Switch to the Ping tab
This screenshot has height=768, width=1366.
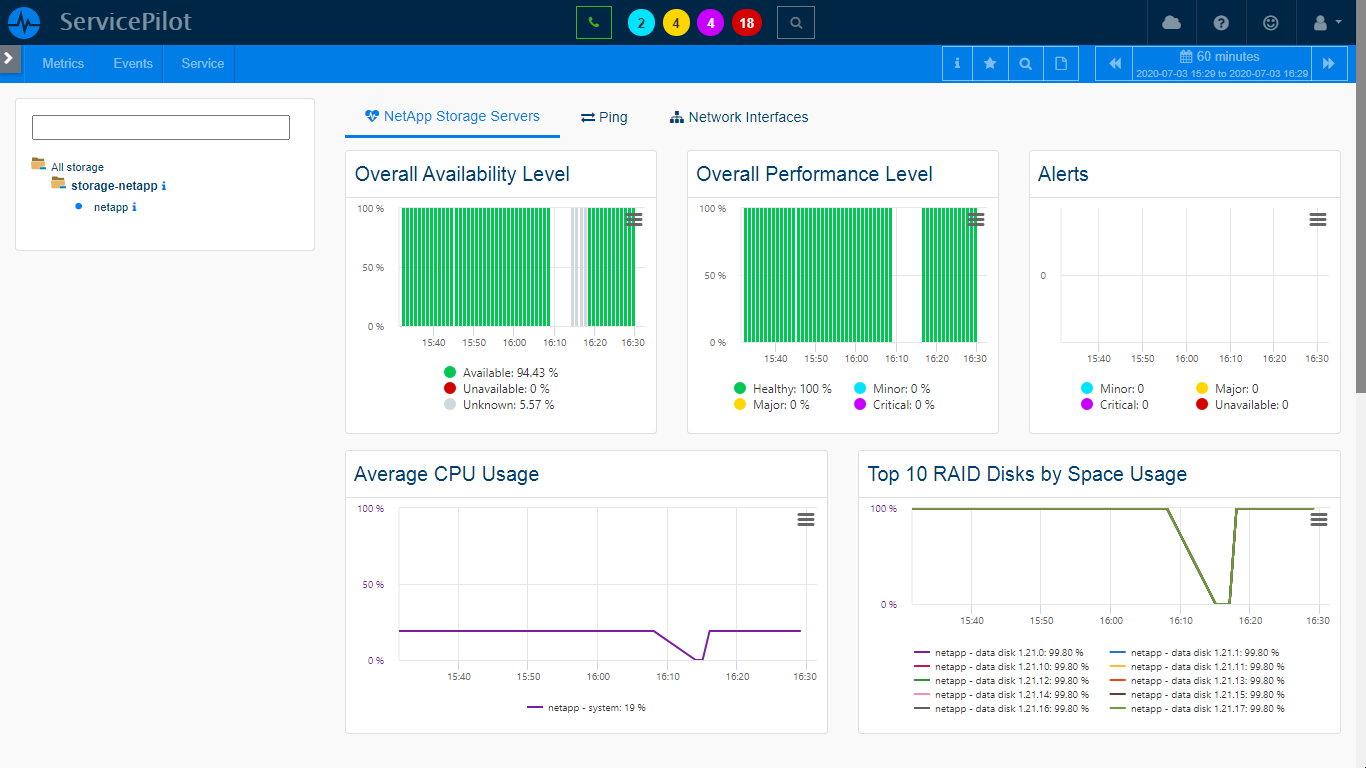(x=604, y=117)
